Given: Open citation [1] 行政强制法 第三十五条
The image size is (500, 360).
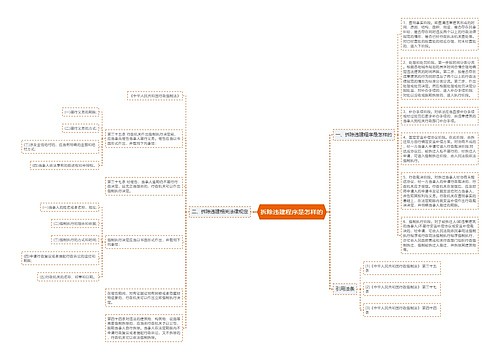Looking at the screenshot, I should pos(402,268).
